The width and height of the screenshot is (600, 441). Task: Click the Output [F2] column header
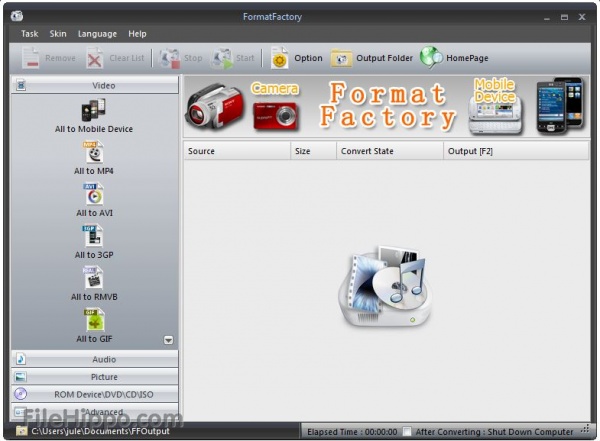pos(516,151)
